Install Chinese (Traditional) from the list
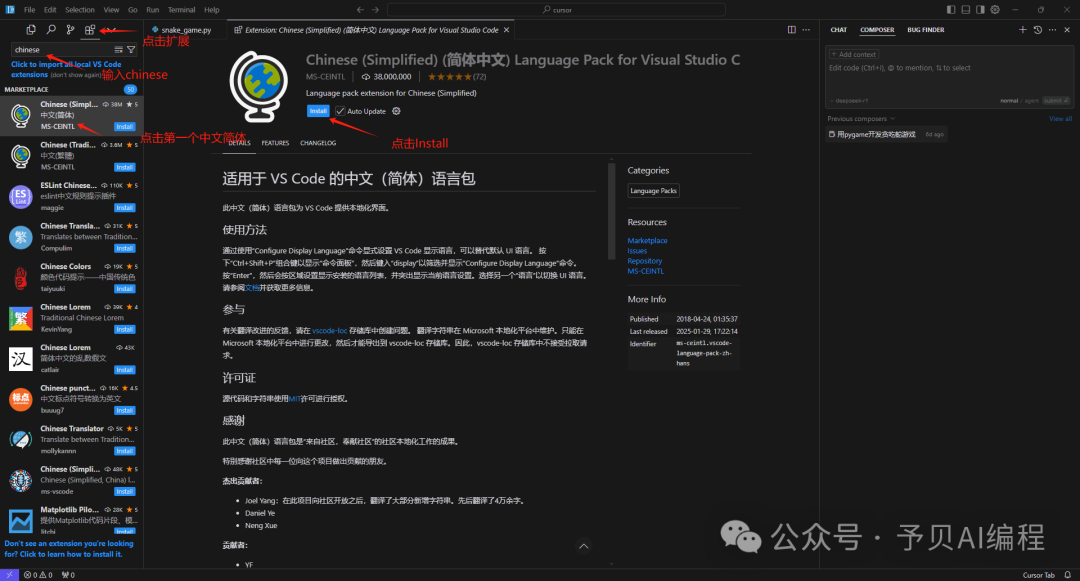1080x581 pixels. pyautogui.click(x=125, y=167)
